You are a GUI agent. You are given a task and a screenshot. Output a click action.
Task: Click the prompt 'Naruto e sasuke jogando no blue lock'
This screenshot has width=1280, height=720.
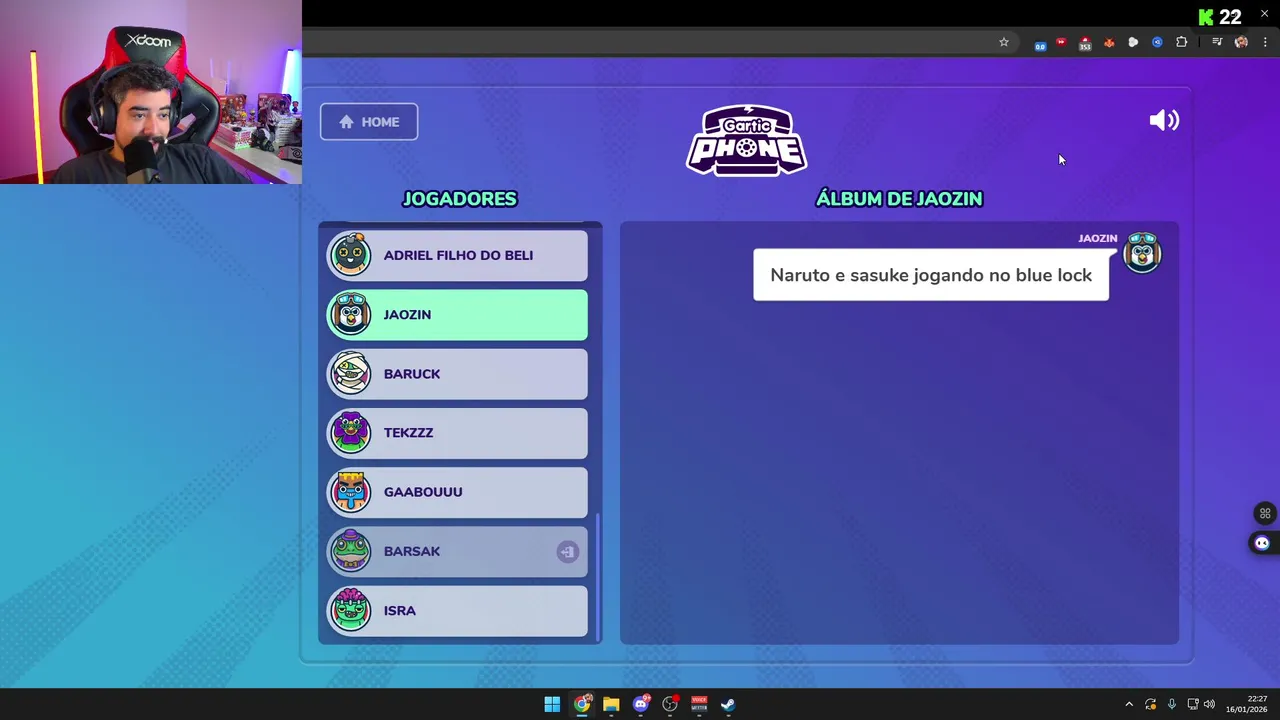pyautogui.click(x=931, y=275)
